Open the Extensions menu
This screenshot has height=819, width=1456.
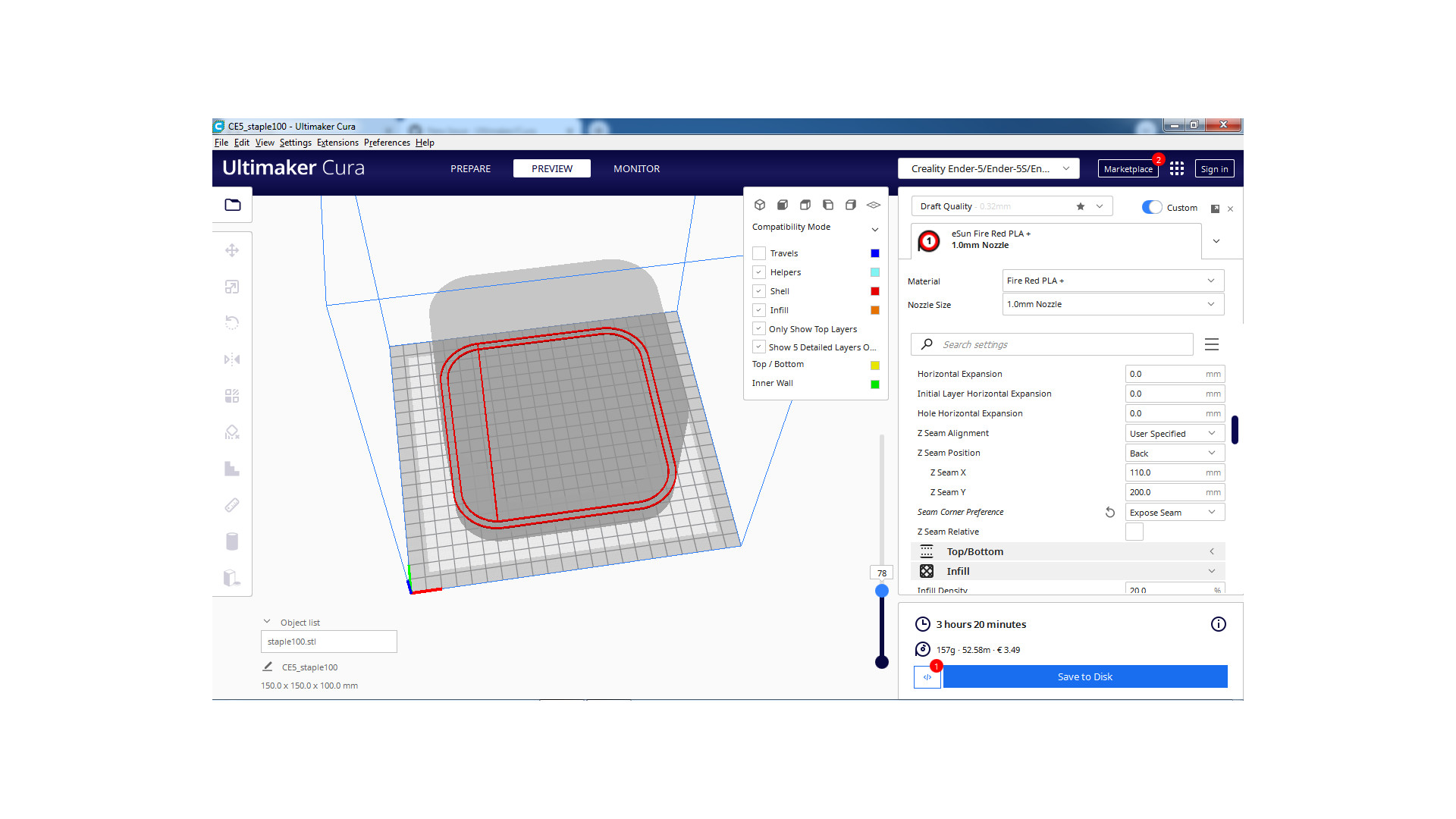337,142
